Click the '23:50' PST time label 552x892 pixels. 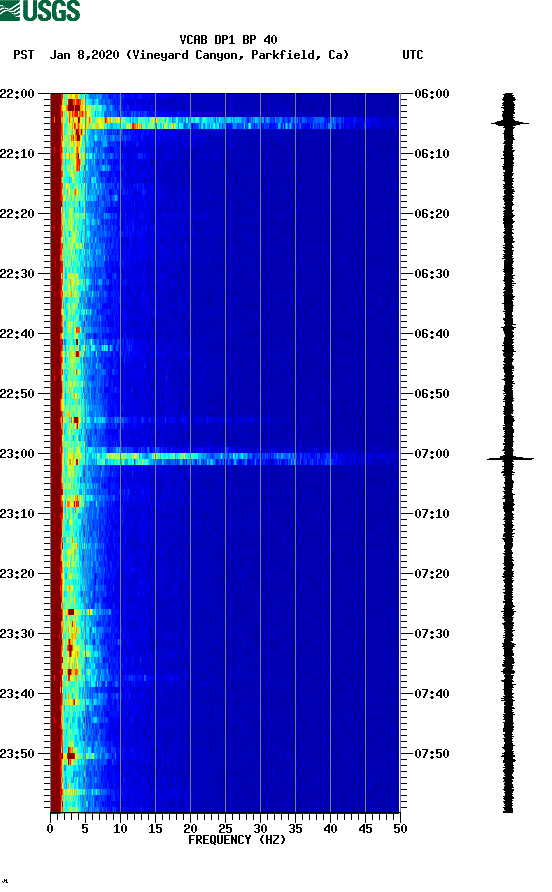pos(17,754)
